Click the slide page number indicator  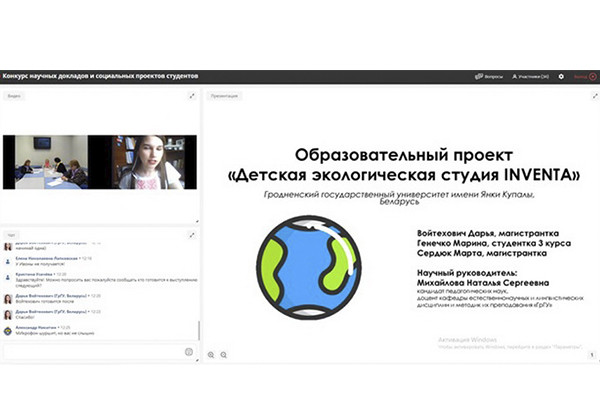(591, 355)
